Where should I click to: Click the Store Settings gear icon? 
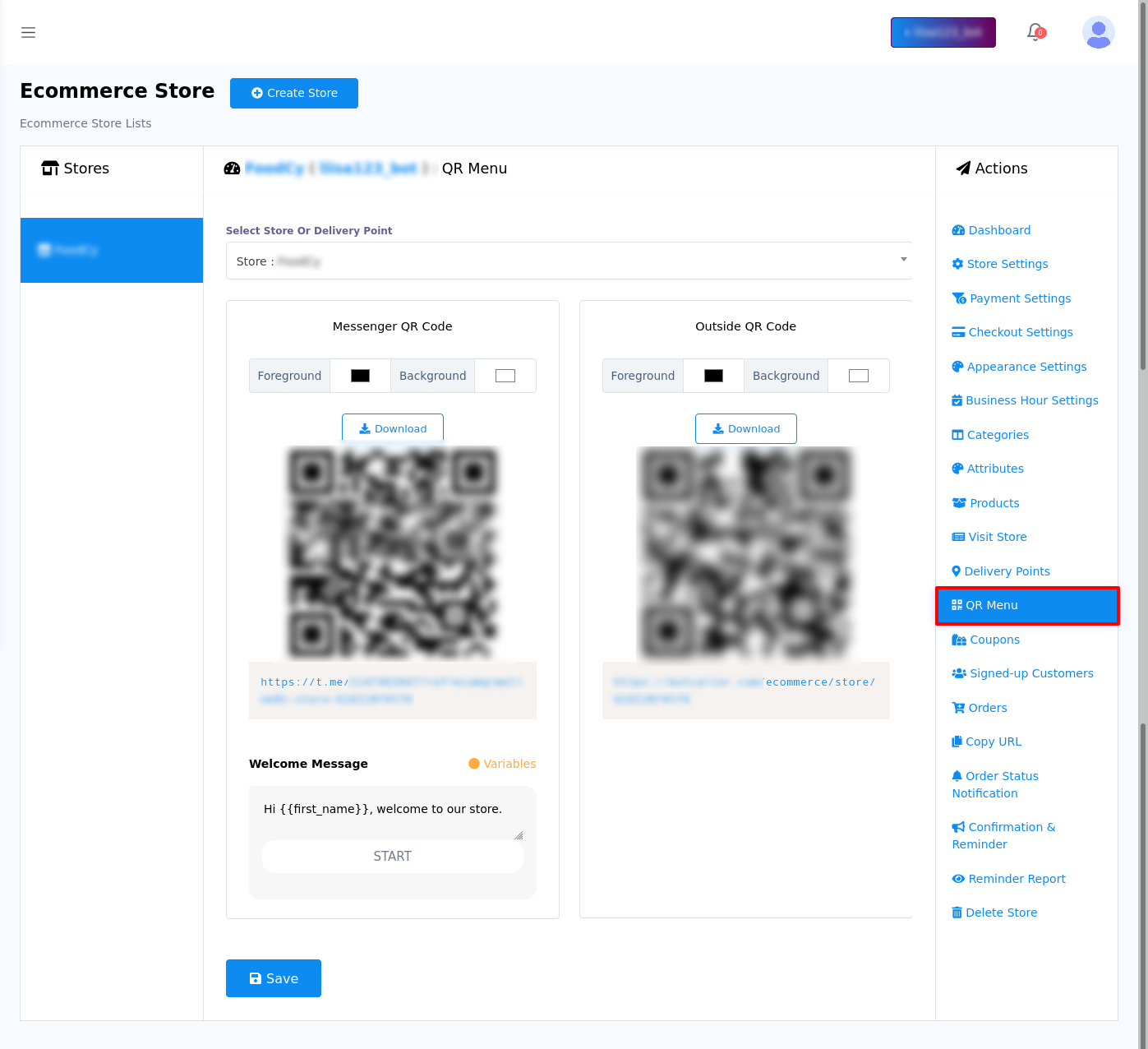coord(957,264)
